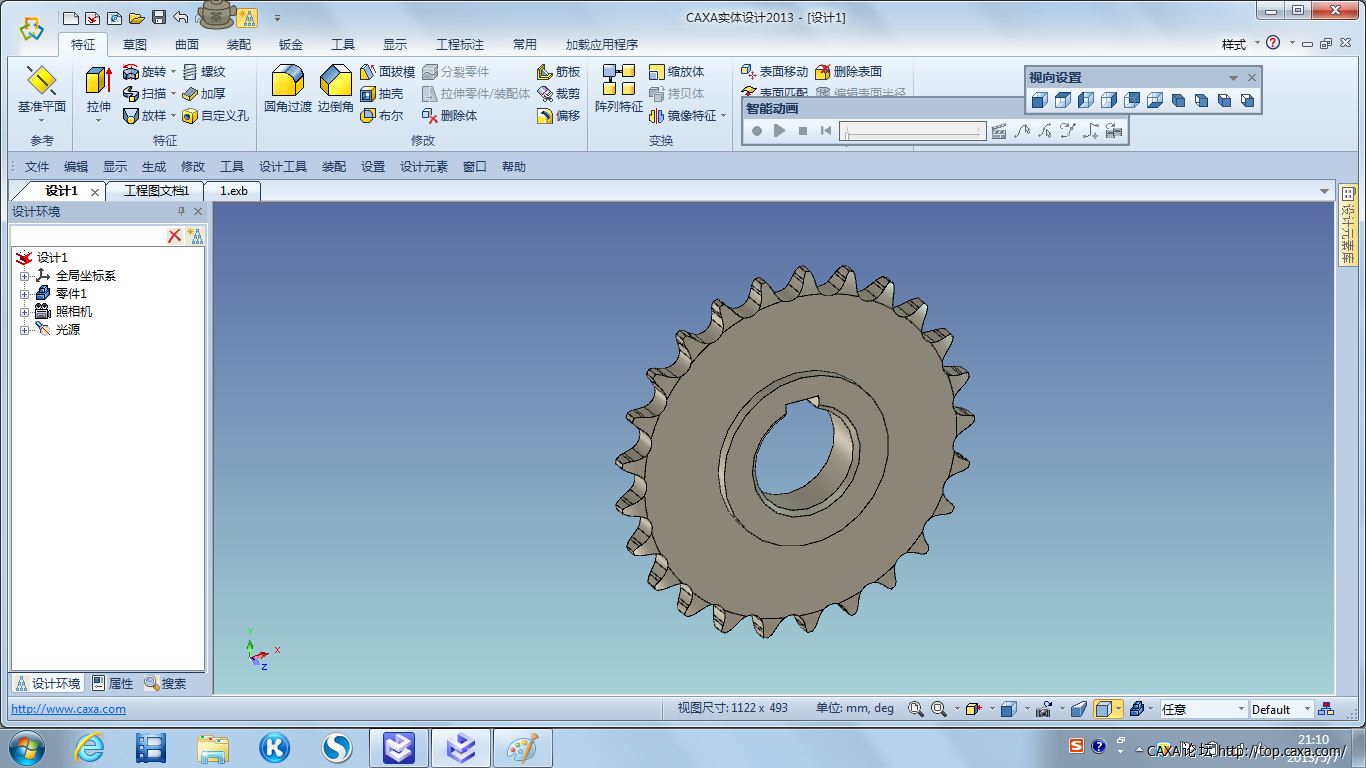Play the 智能动画 animation
Image resolution: width=1366 pixels, height=768 pixels.
point(780,131)
